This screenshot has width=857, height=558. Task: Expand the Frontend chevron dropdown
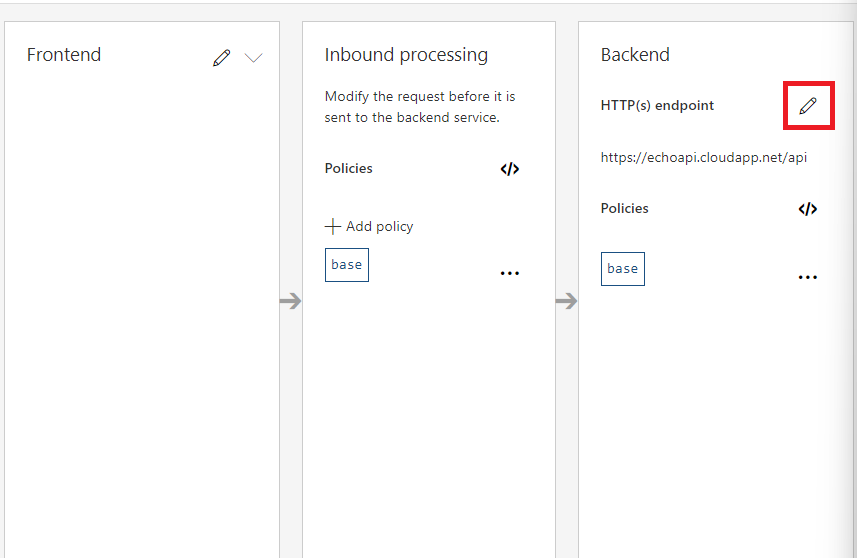click(x=253, y=57)
